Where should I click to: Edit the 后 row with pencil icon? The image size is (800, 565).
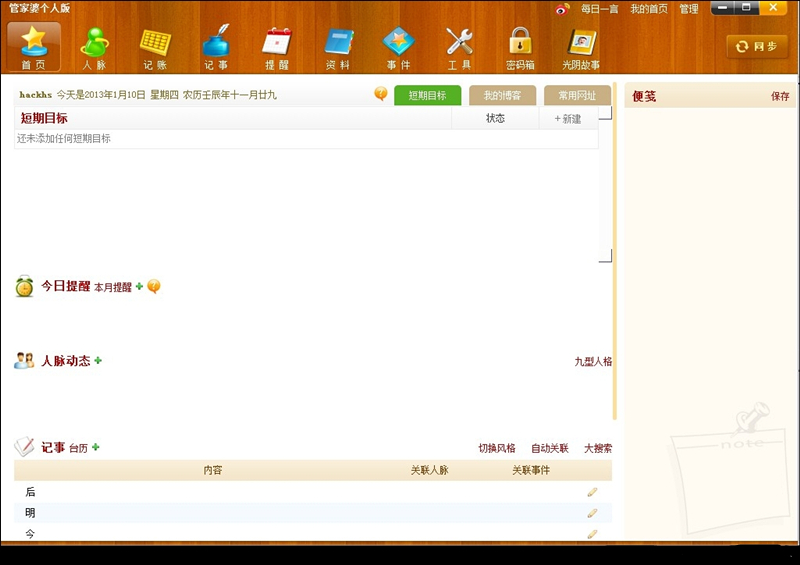(x=592, y=492)
